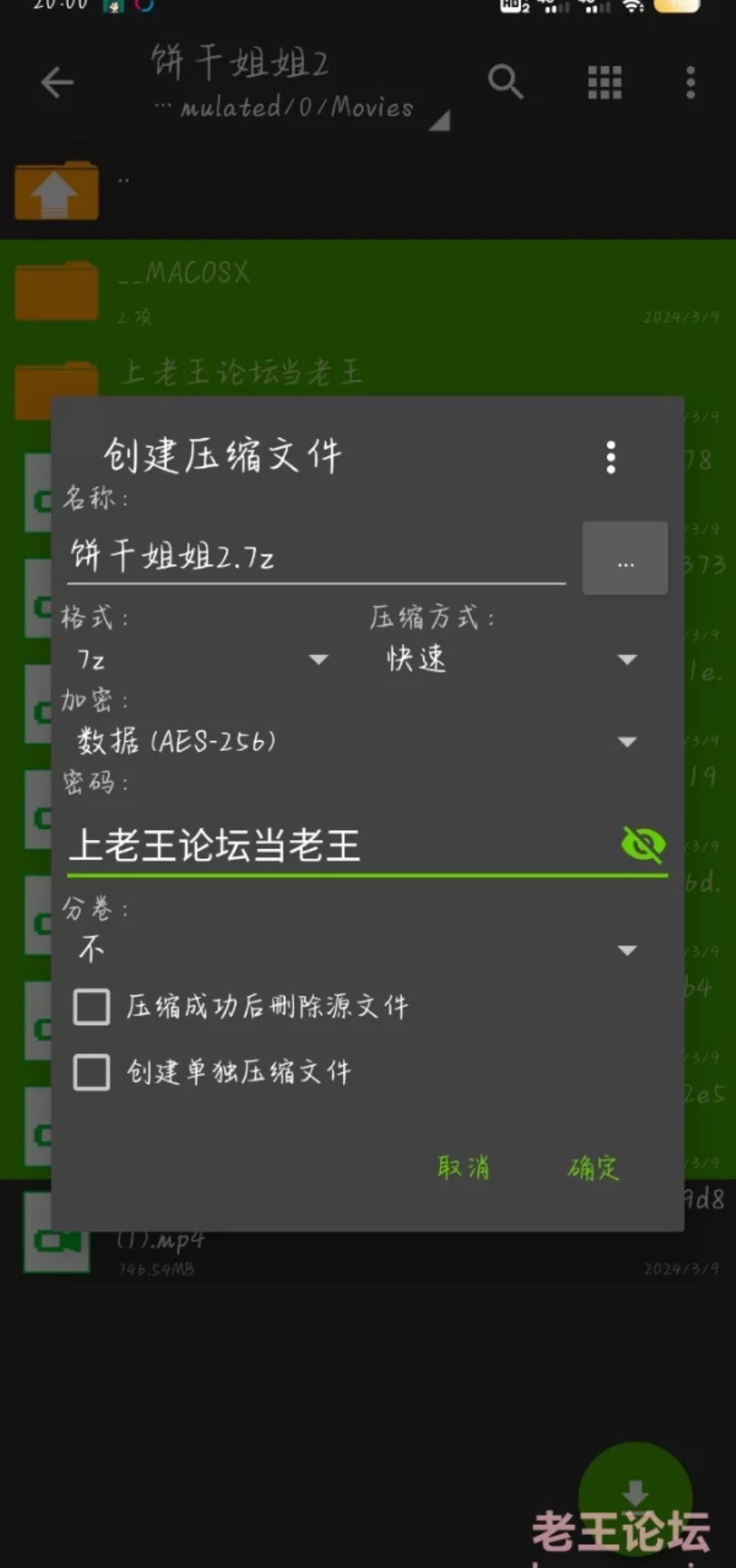Expand the 分卷 dropdown
Viewport: 736px width, 1568px height.
click(357, 950)
